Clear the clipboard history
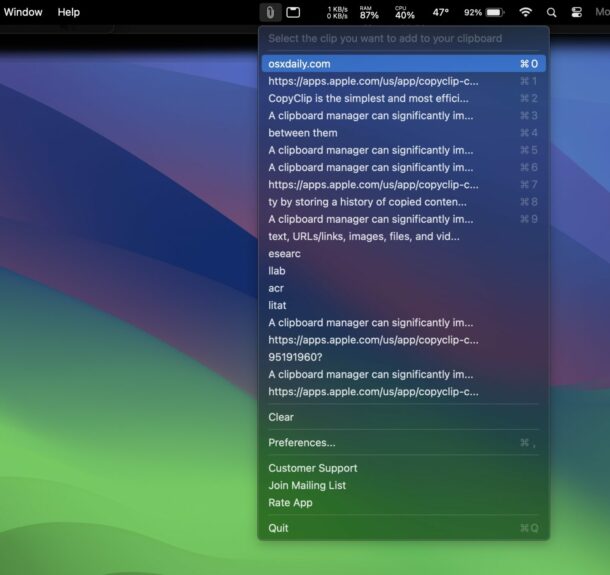Screen dimensions: 610x575 pyautogui.click(x=281, y=417)
